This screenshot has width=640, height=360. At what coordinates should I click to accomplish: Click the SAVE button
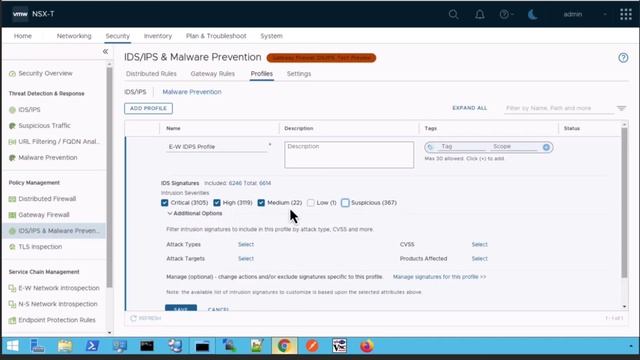coord(181,308)
